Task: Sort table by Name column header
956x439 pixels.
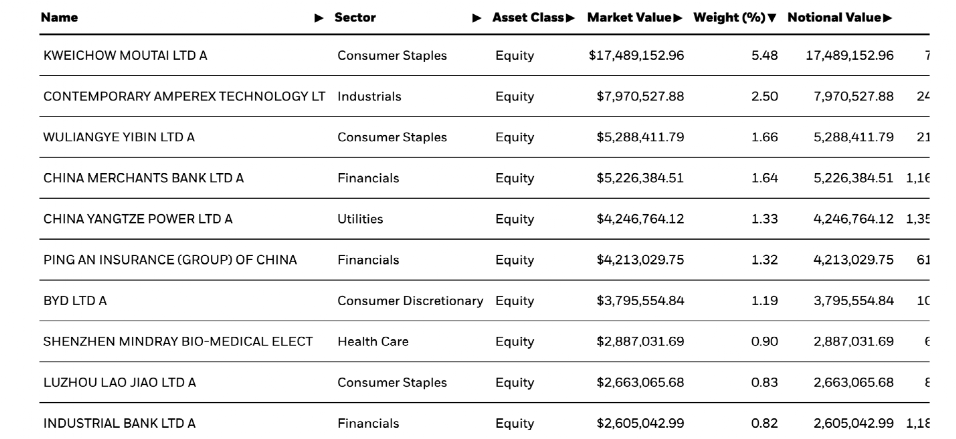Action: pyautogui.click(x=60, y=18)
